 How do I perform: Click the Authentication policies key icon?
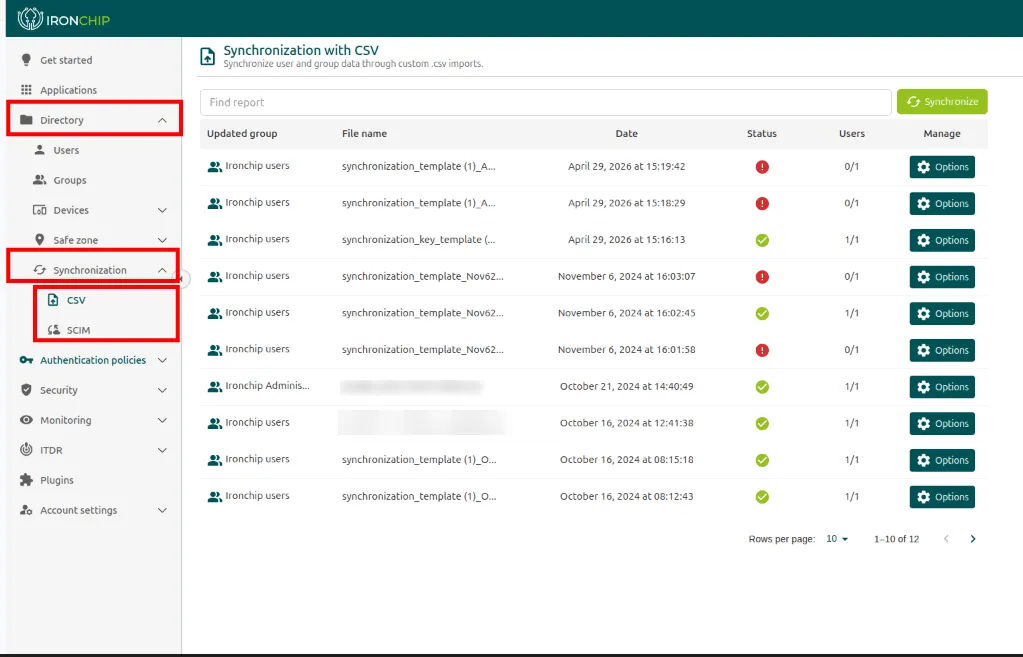(26, 359)
